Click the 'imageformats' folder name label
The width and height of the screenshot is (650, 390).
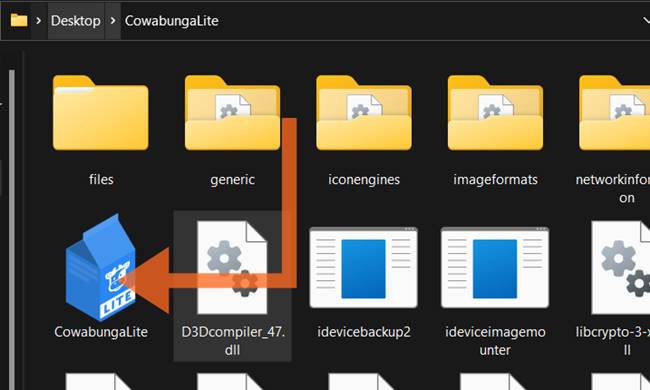point(495,180)
